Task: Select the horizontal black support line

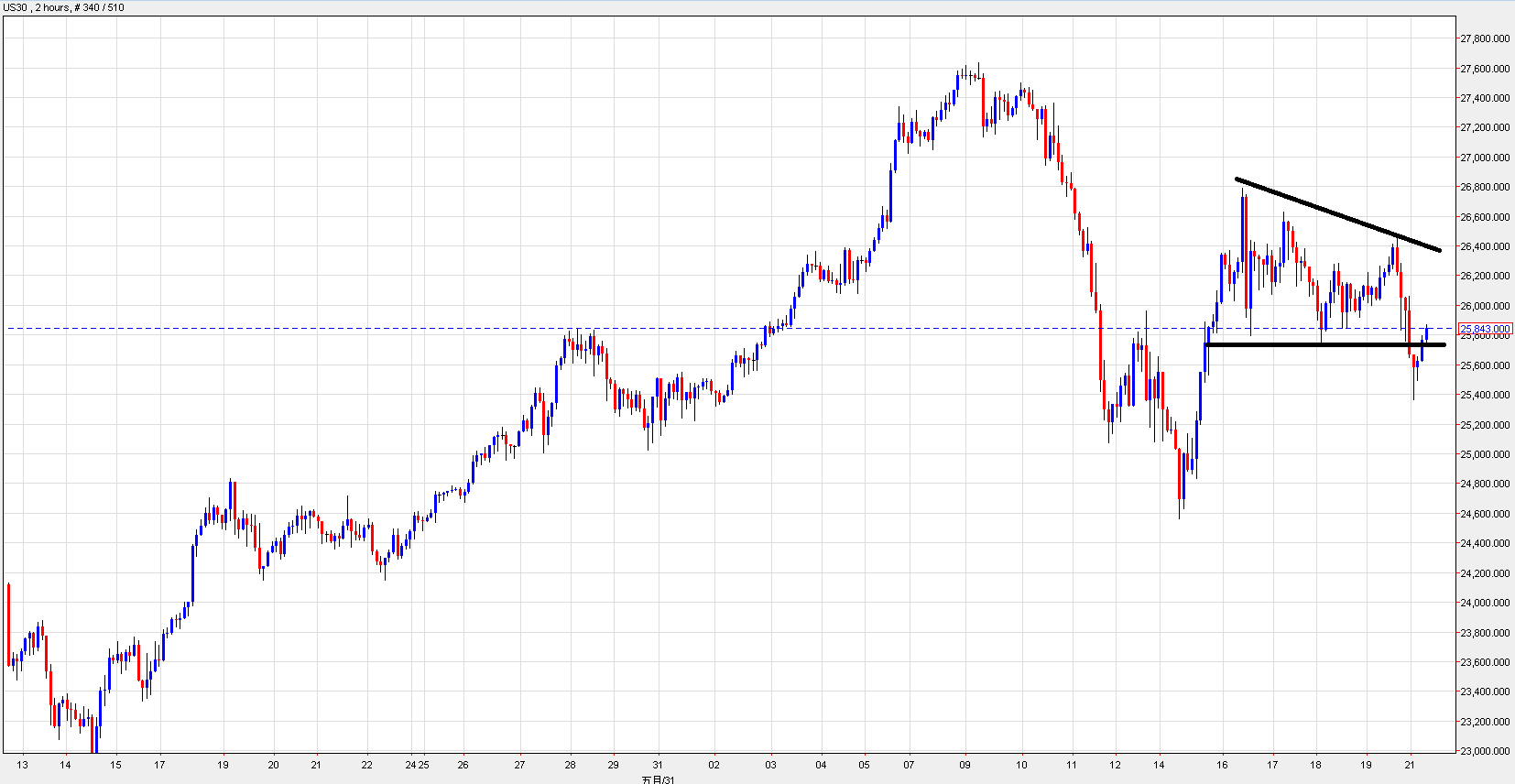Action: (1325, 344)
